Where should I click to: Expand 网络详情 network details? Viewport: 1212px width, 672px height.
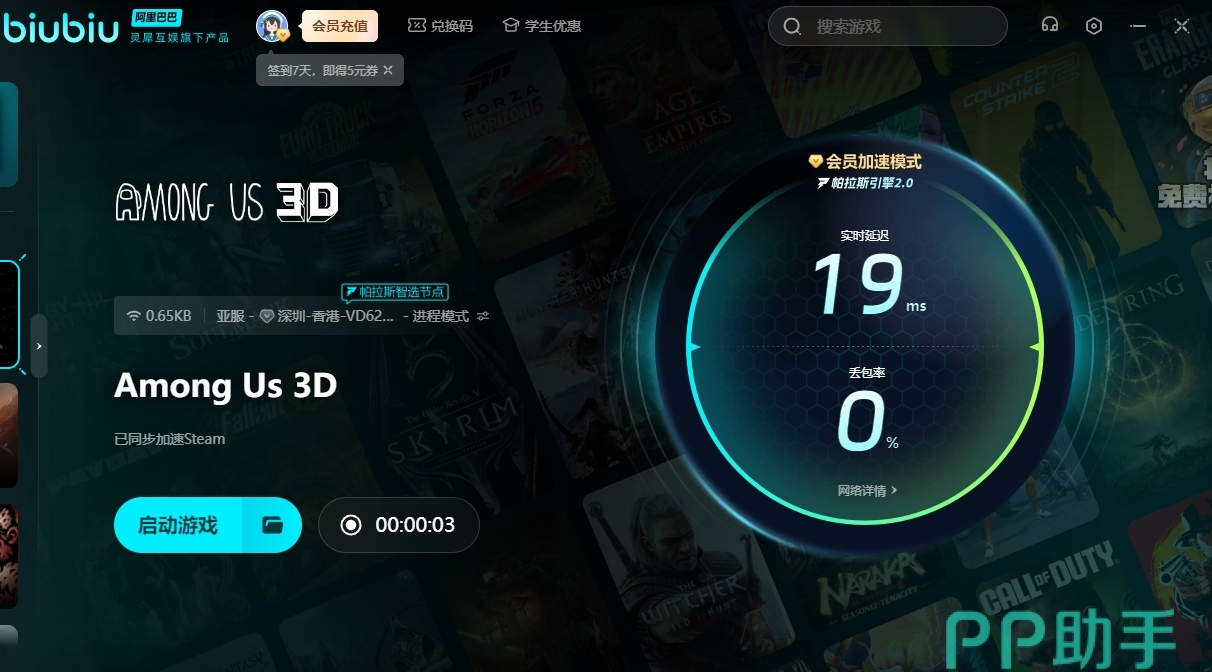click(867, 491)
